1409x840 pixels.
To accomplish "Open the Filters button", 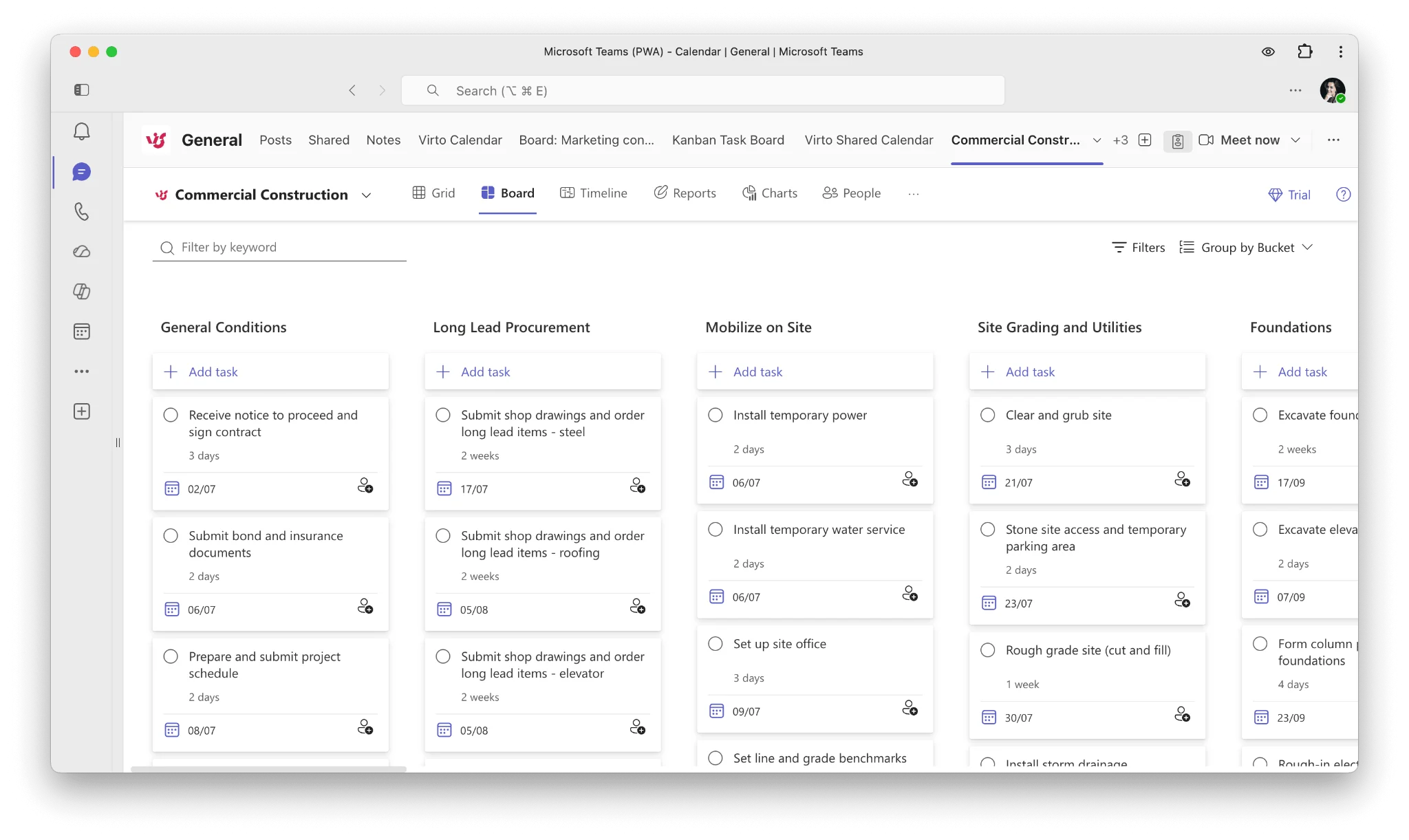I will coord(1138,248).
